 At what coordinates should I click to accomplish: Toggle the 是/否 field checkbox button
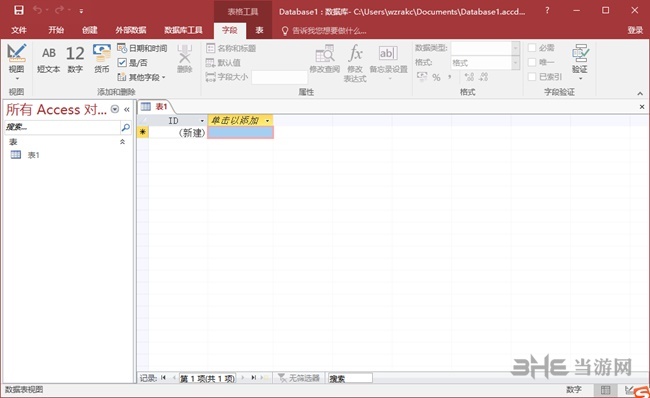[x=132, y=63]
